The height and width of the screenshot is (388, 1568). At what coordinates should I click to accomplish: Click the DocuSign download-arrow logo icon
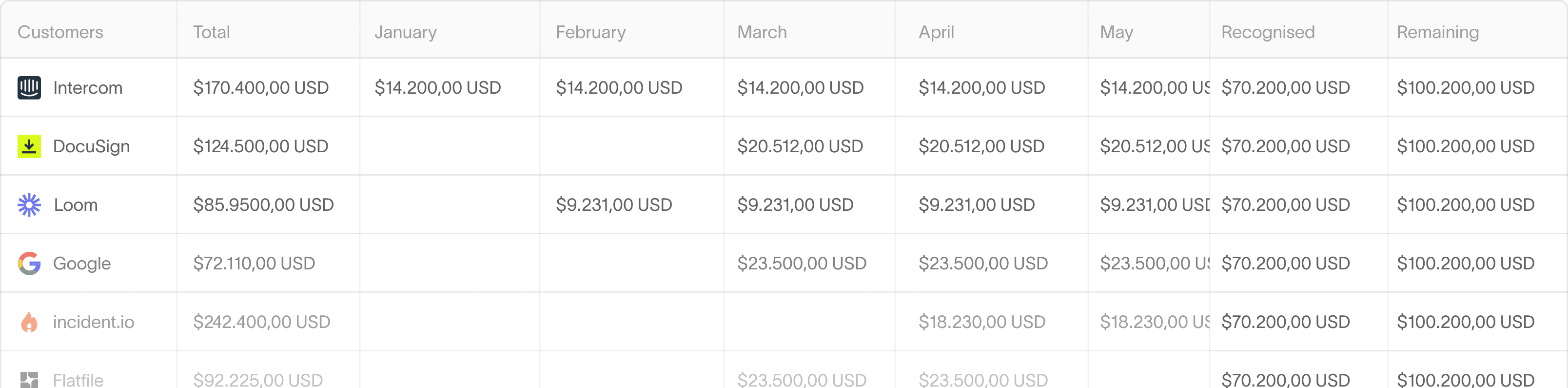29,146
